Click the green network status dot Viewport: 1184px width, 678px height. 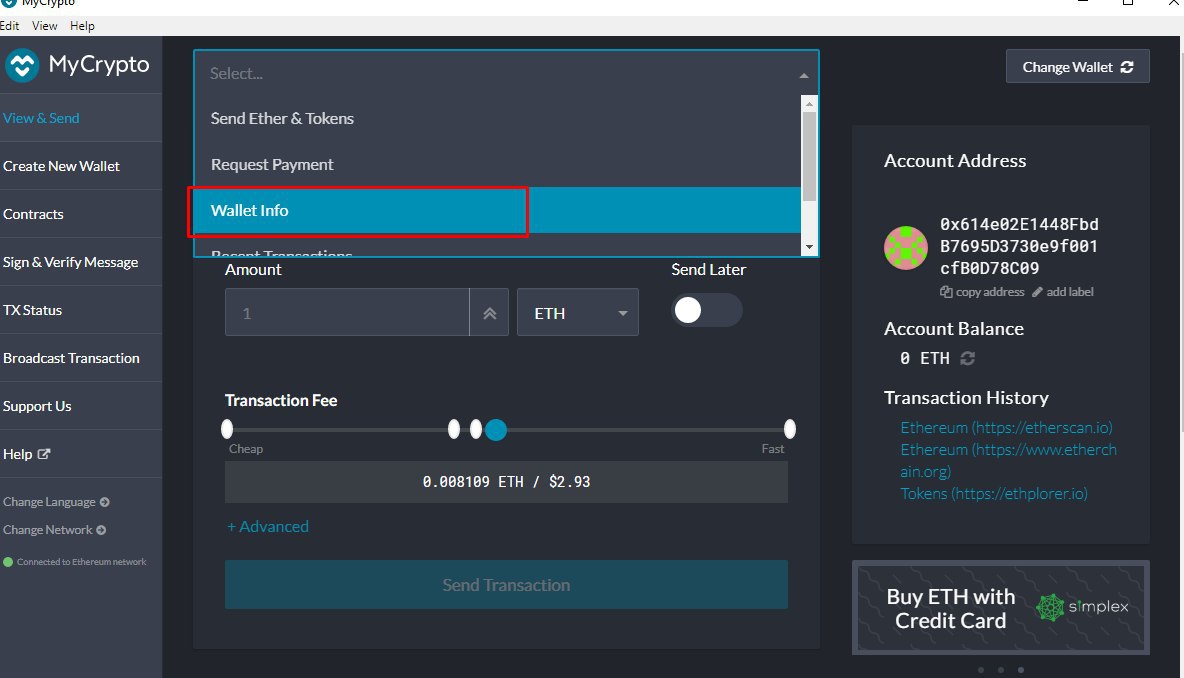8,562
